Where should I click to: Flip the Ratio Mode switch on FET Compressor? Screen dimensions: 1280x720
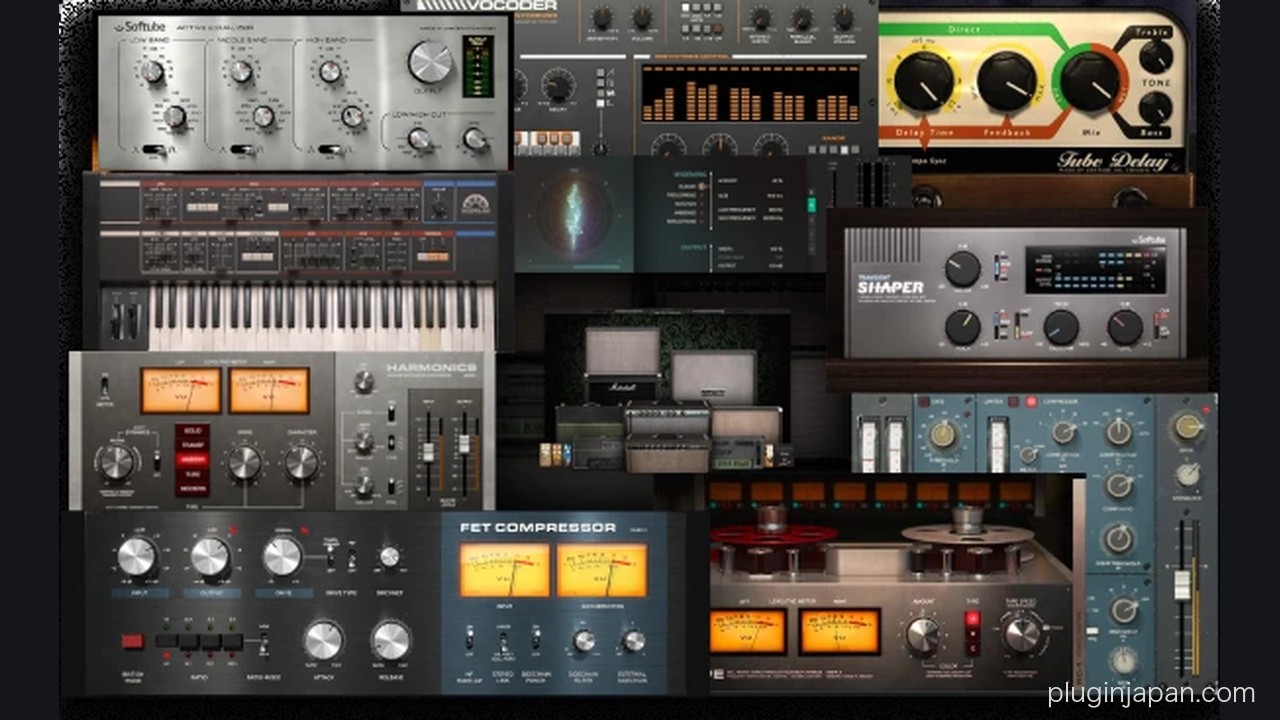(x=264, y=641)
